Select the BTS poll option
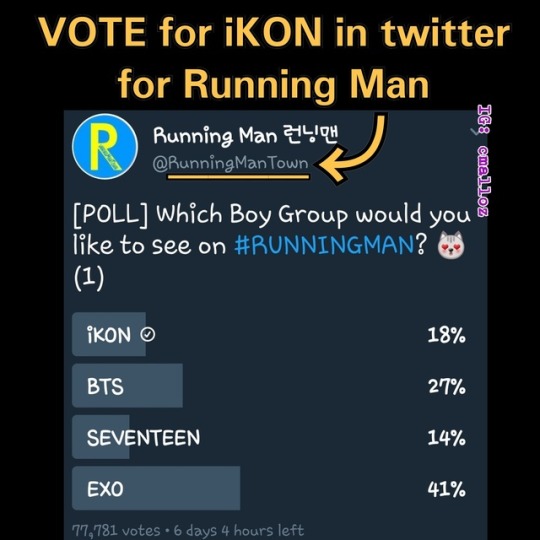The height and width of the screenshot is (540, 540). pyautogui.click(x=269, y=386)
